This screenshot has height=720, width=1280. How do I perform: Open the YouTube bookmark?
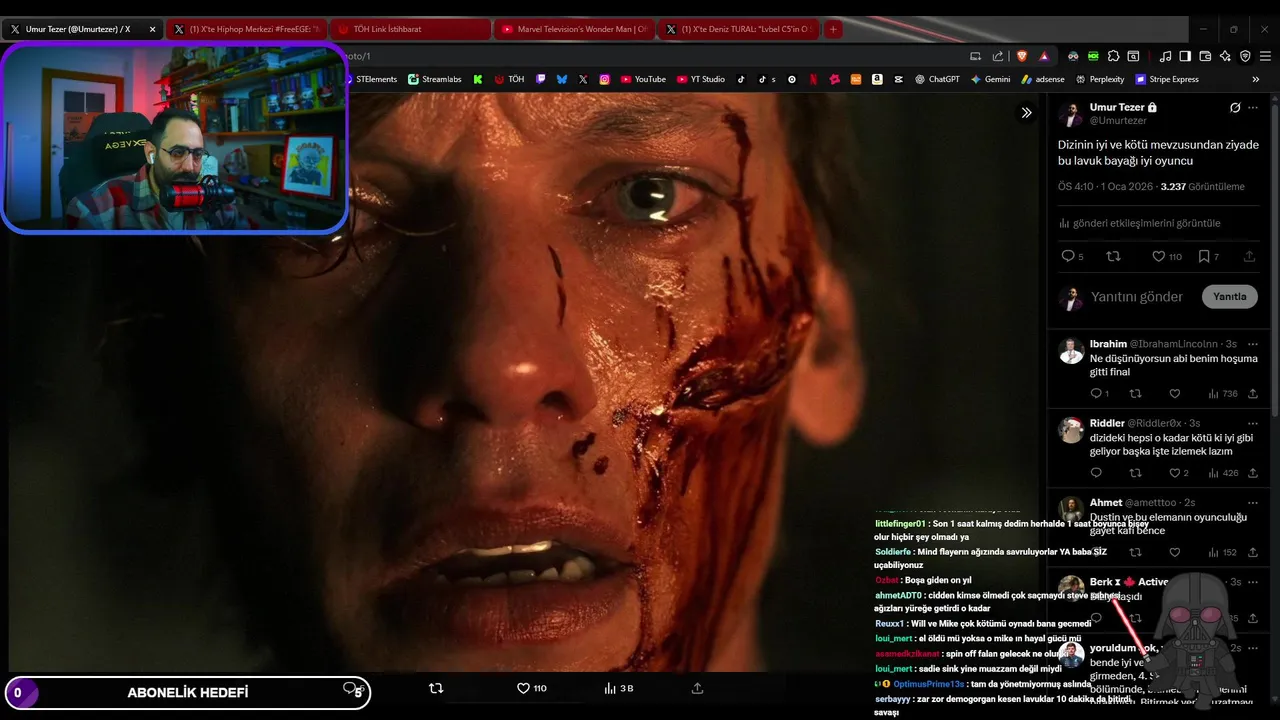(643, 79)
